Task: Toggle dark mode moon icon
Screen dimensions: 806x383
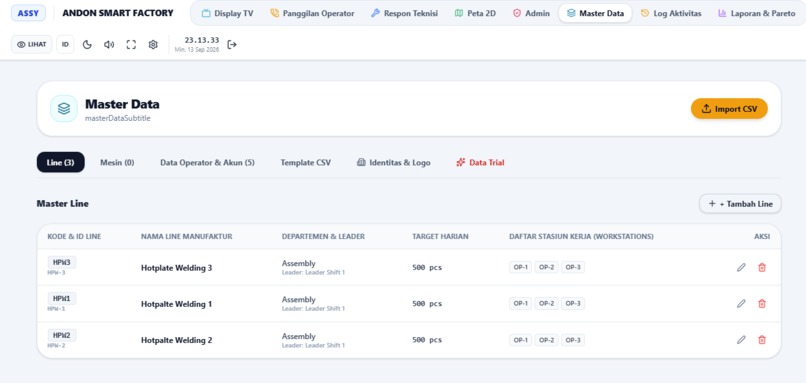Action: click(x=87, y=45)
